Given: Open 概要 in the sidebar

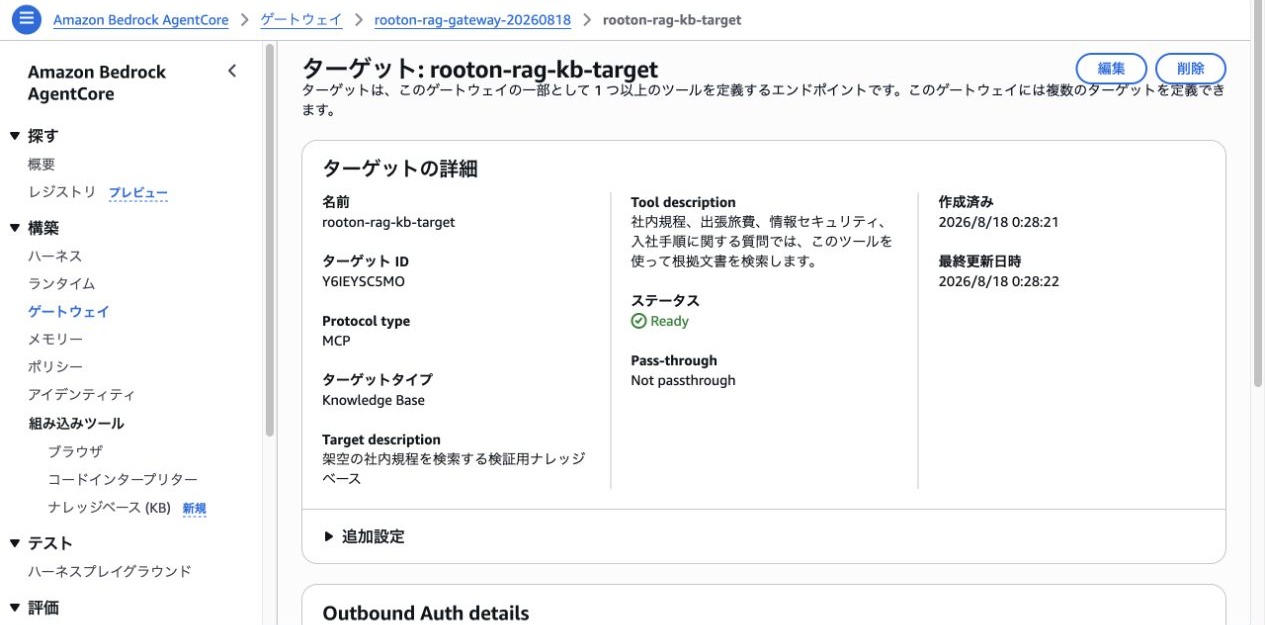Looking at the screenshot, I should click(x=41, y=164).
